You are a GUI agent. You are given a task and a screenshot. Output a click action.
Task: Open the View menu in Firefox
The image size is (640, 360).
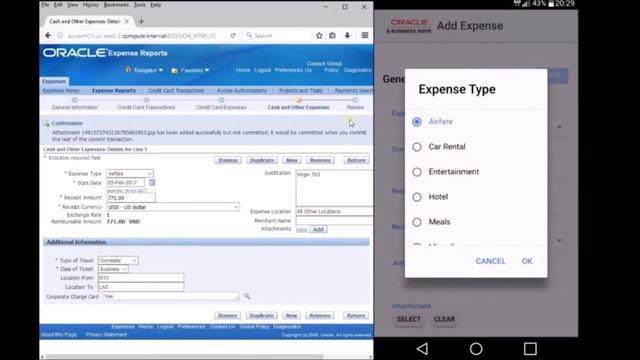73,5
